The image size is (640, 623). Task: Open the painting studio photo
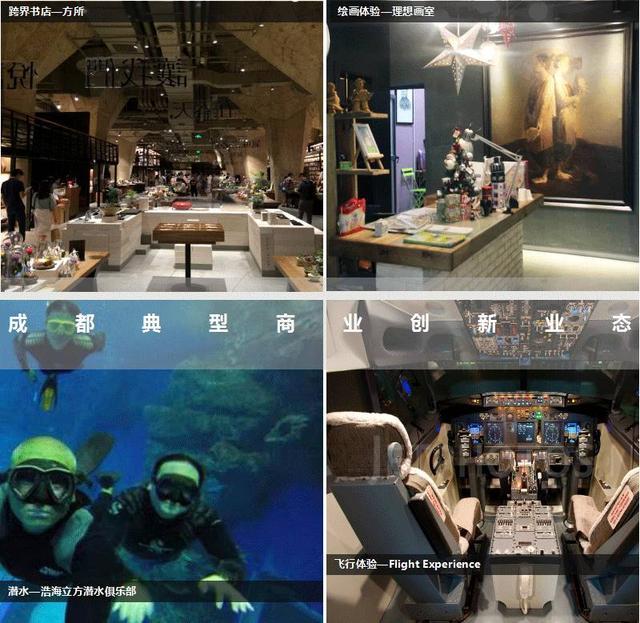482,150
